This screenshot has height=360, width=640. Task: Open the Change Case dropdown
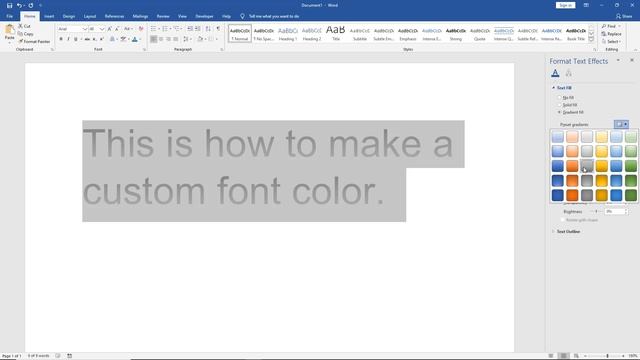[x=128, y=29]
